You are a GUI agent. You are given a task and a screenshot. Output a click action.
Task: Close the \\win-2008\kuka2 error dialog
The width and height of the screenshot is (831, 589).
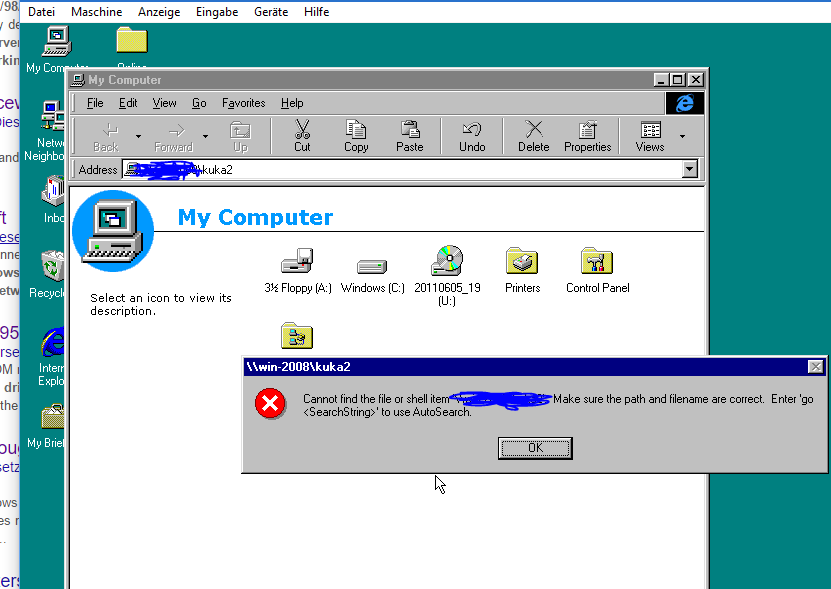(816, 366)
